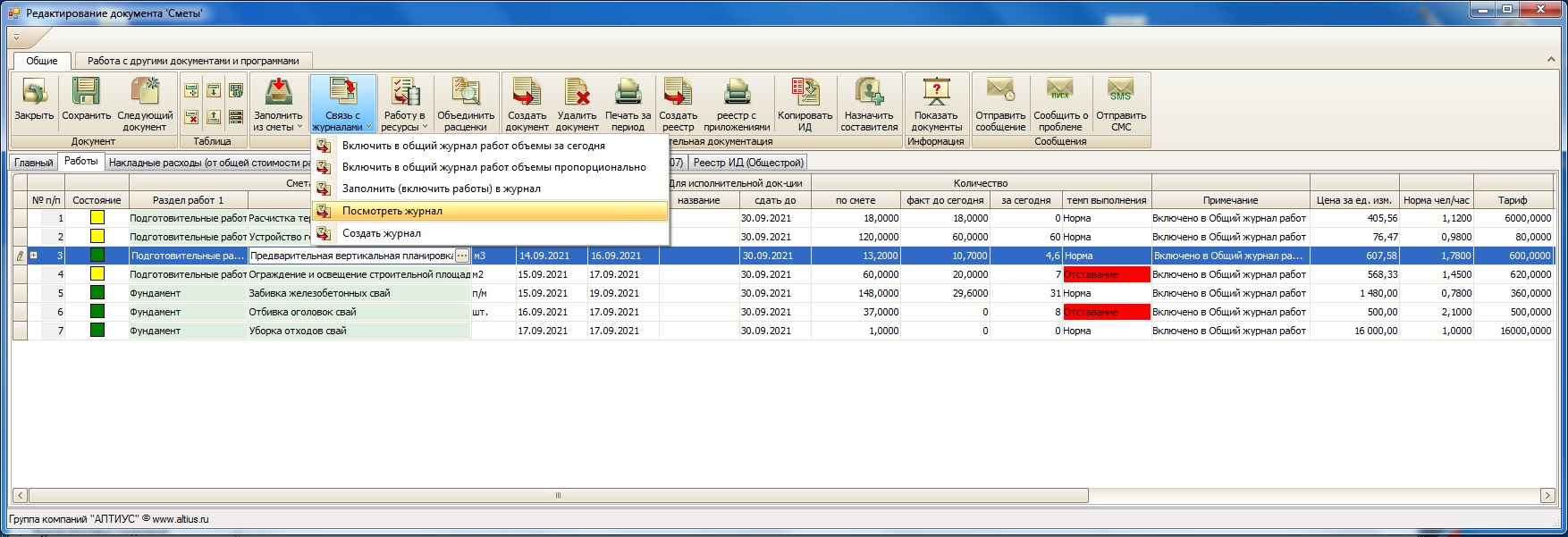Click Объединить расценки icon
This screenshot has width=1568, height=537.
[465, 93]
